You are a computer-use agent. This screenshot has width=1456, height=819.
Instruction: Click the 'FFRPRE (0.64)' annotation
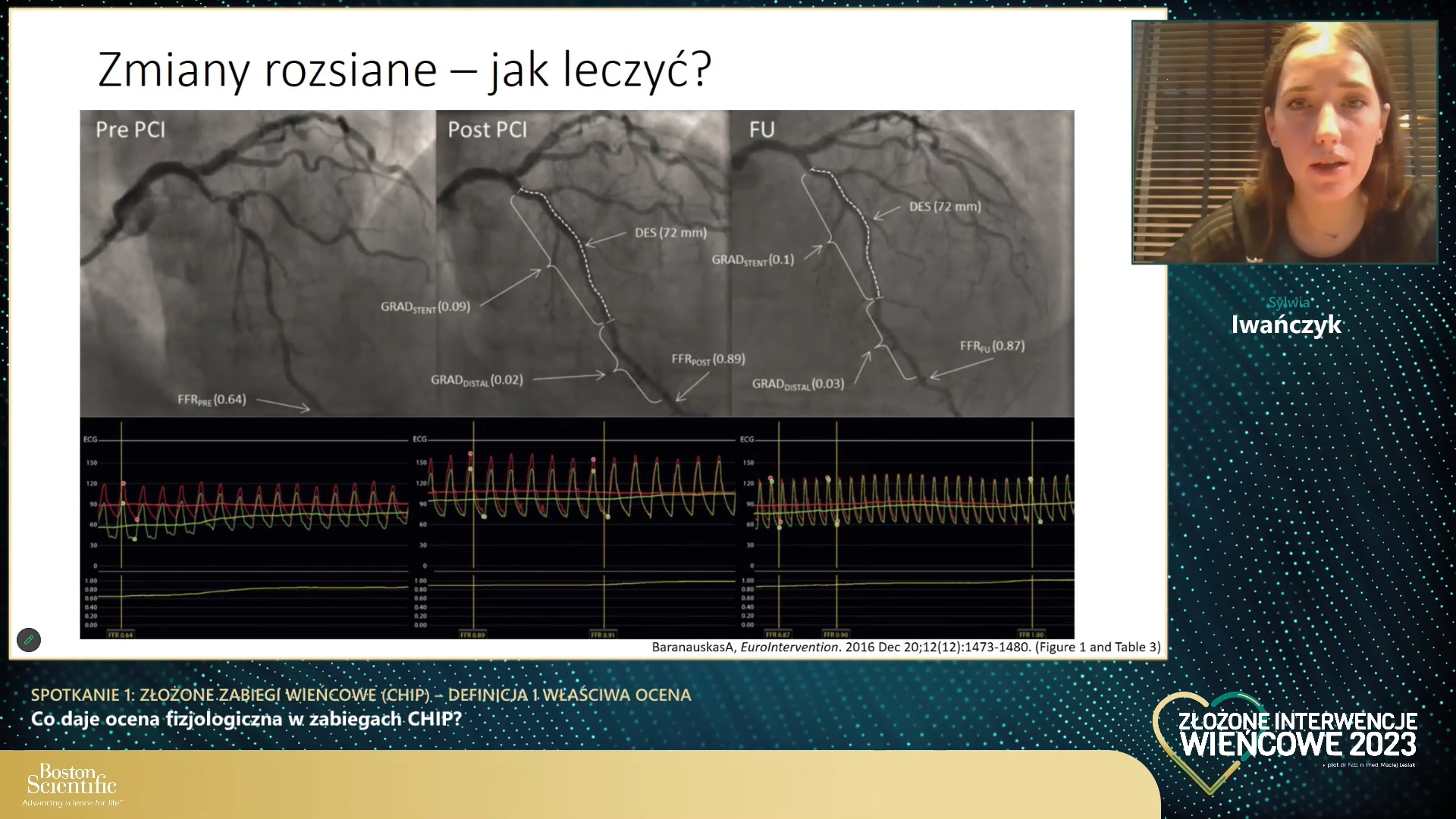tap(212, 400)
